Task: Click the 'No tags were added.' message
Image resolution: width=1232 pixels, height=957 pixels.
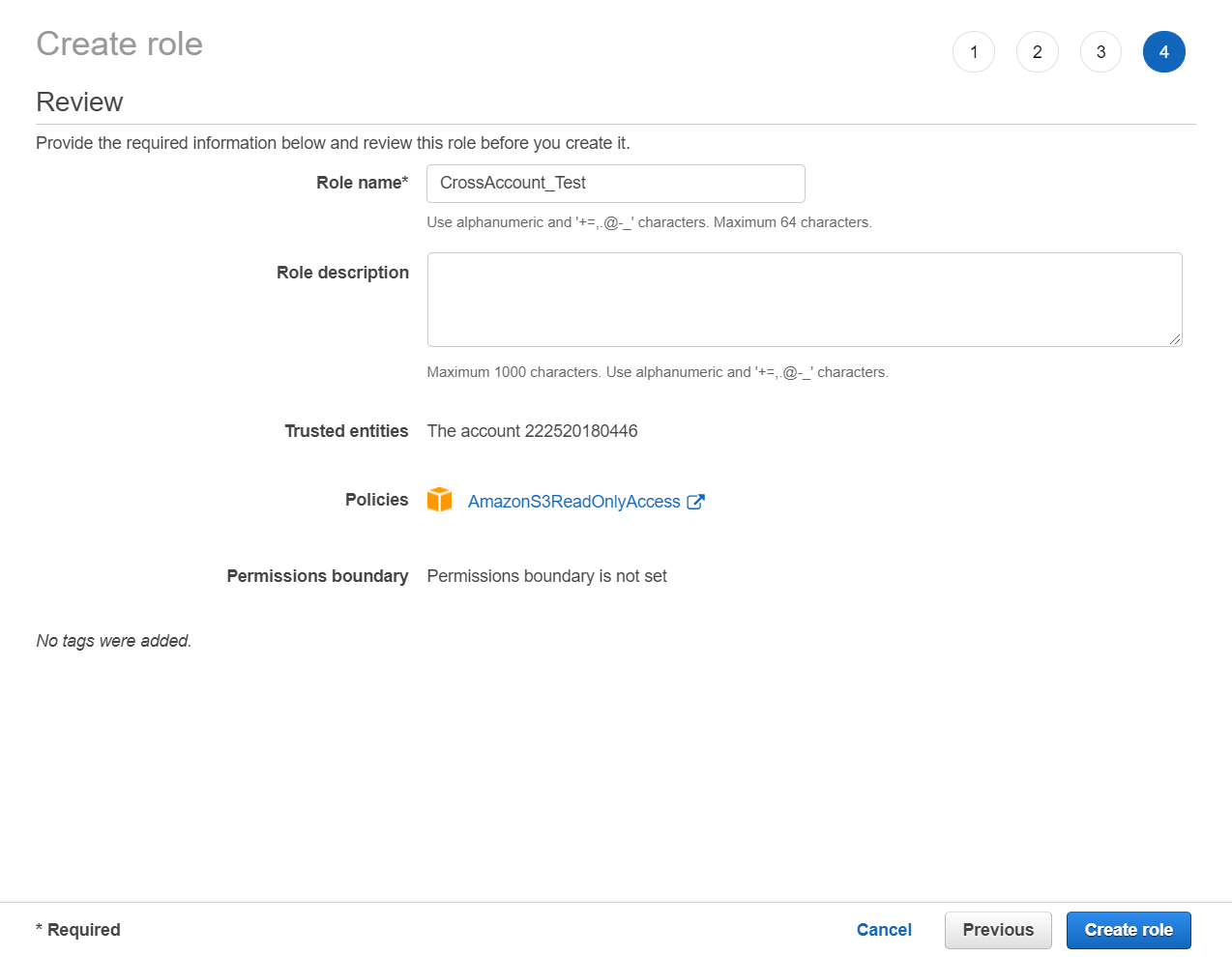Action: pos(114,641)
